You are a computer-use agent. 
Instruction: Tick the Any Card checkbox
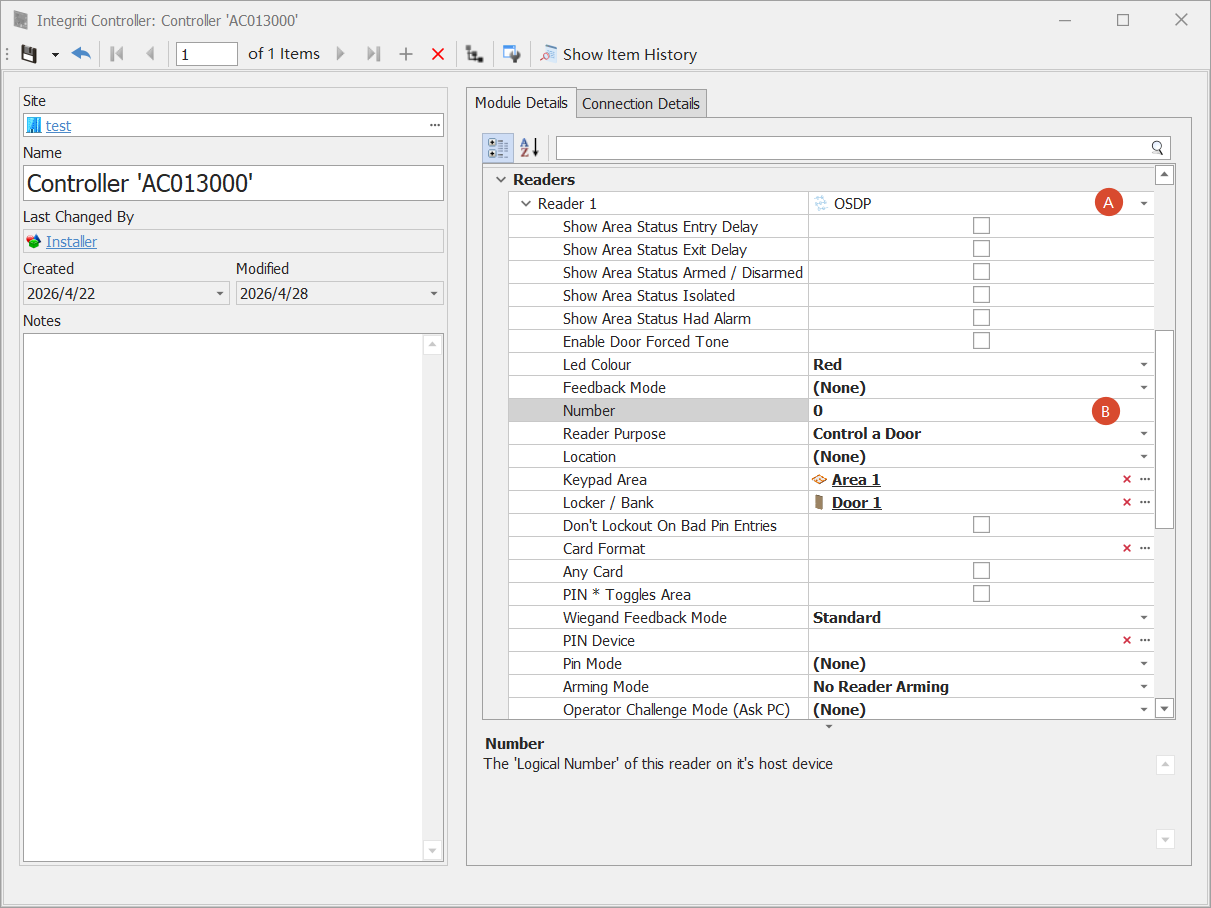coord(981,571)
